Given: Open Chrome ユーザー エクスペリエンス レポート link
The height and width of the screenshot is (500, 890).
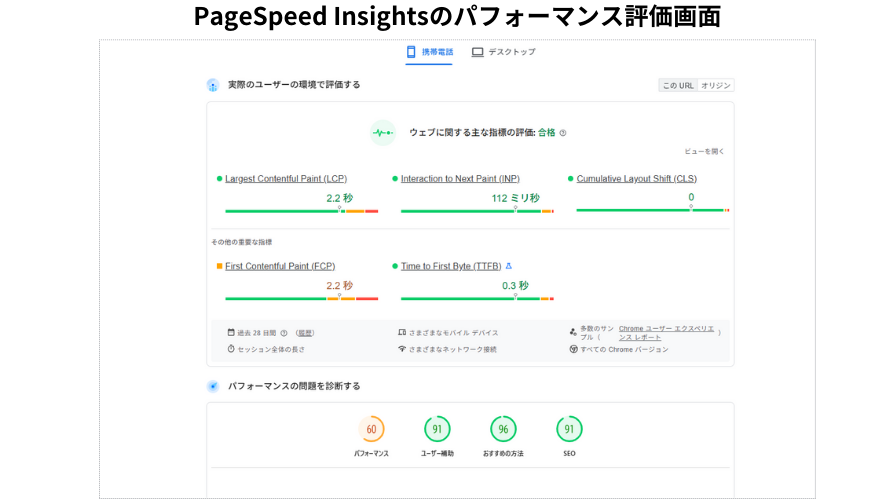Looking at the screenshot, I should [666, 333].
